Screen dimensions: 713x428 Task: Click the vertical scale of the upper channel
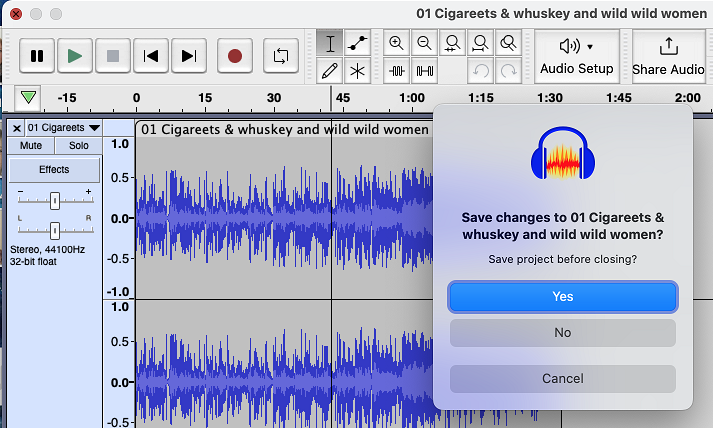coord(119,218)
